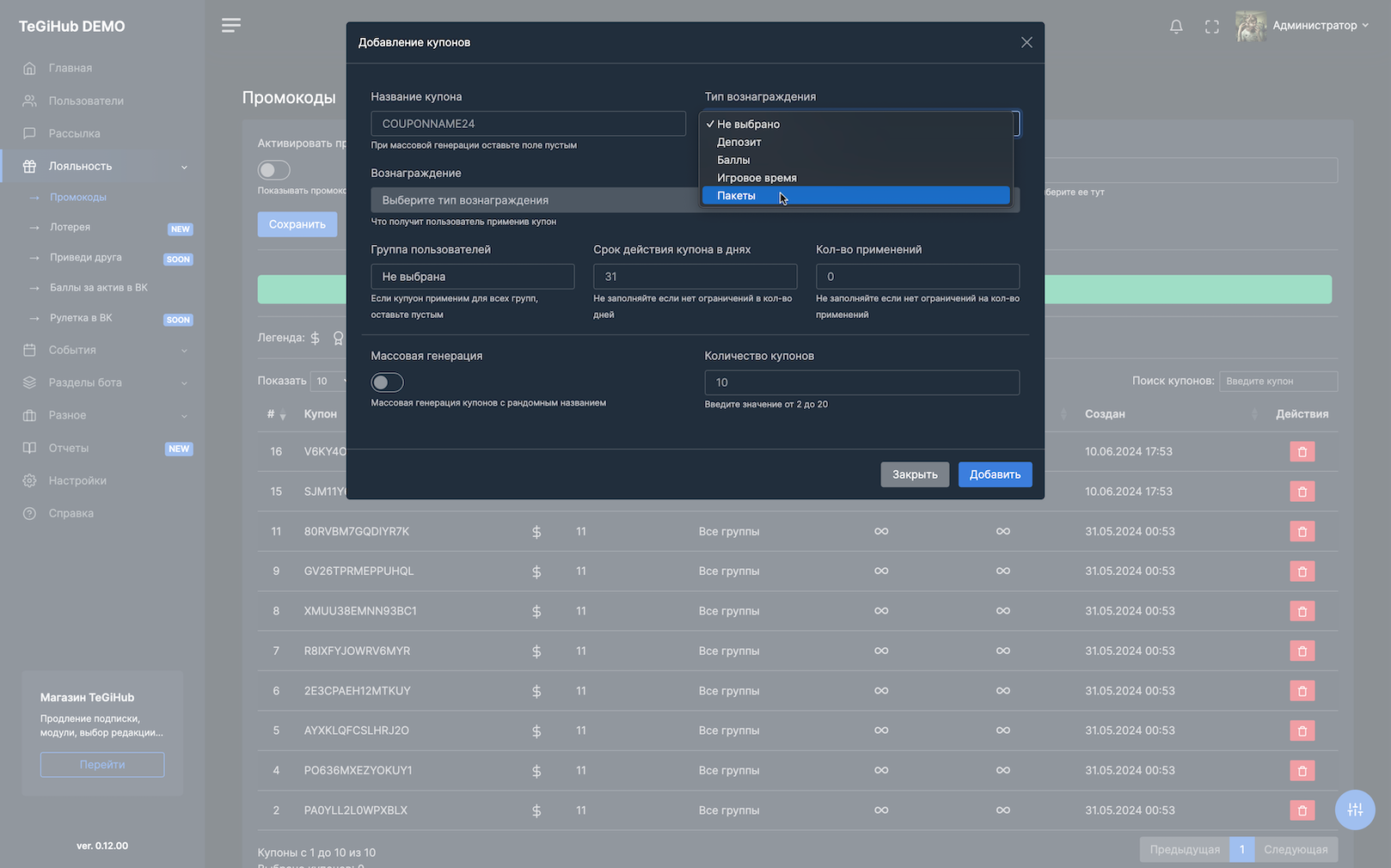Delete coupon PA0YLL2L0WPXBLX with trash icon

tap(1302, 810)
